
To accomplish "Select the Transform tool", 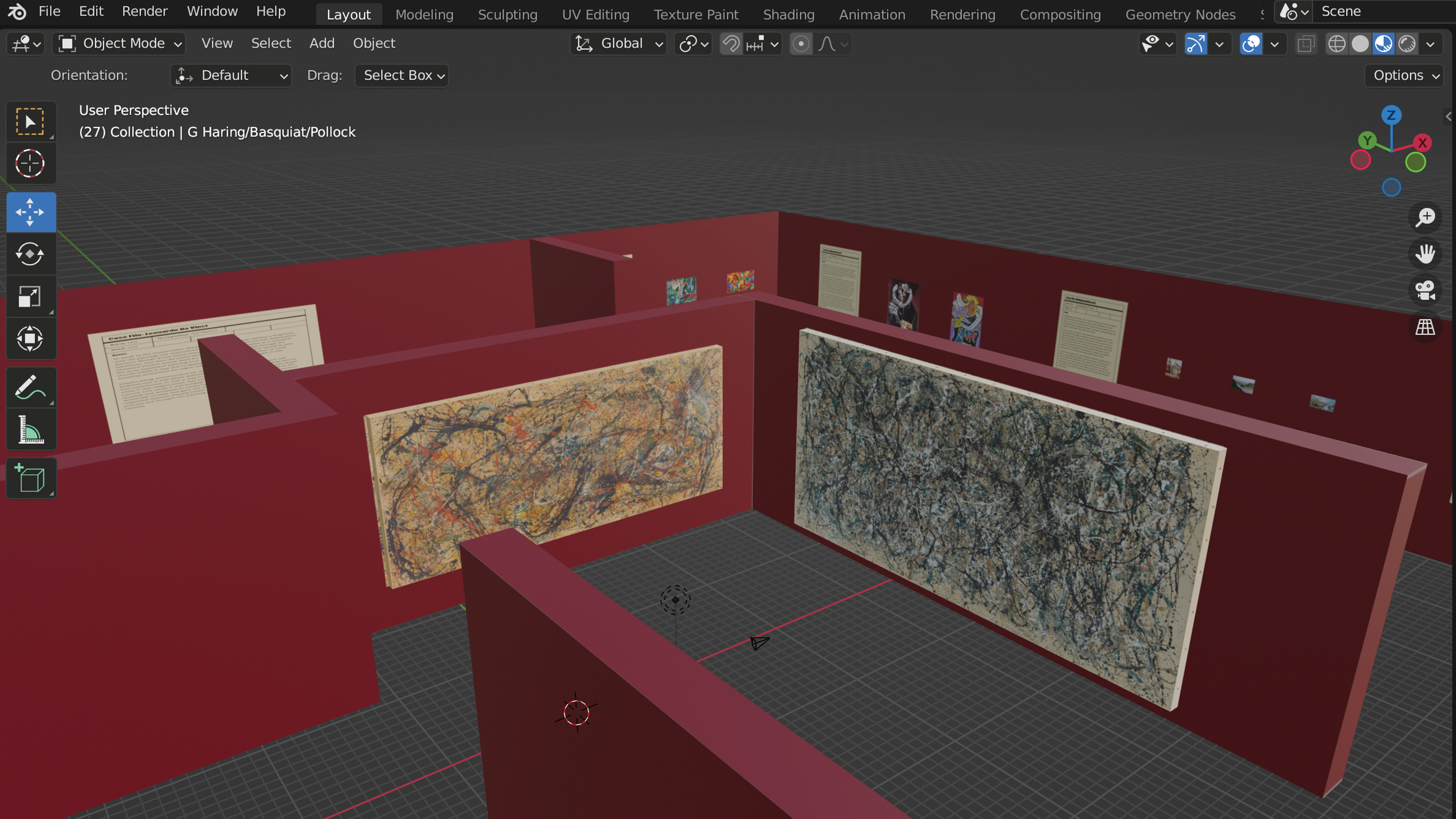I will click(30, 339).
